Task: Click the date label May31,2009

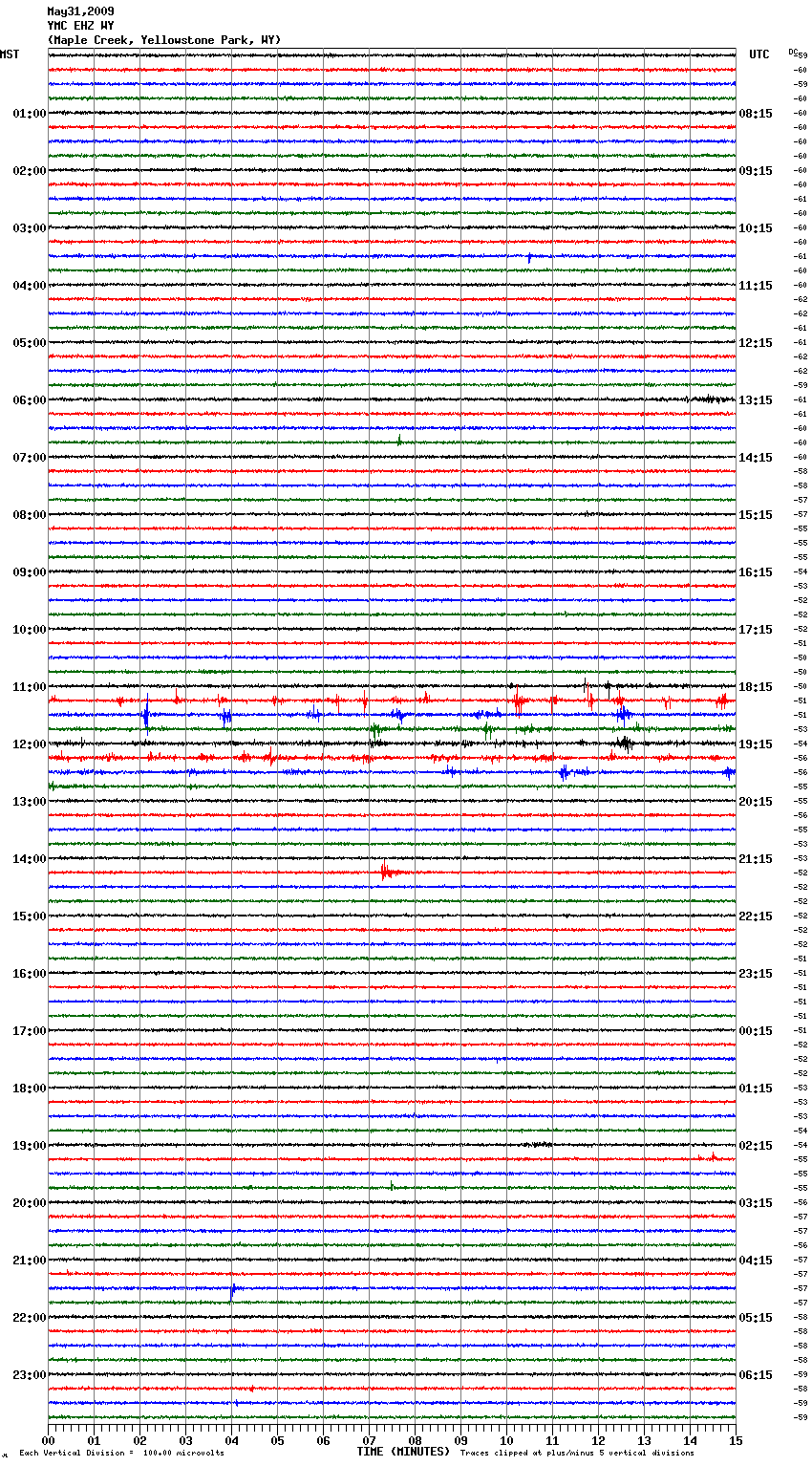Action: 80,11
